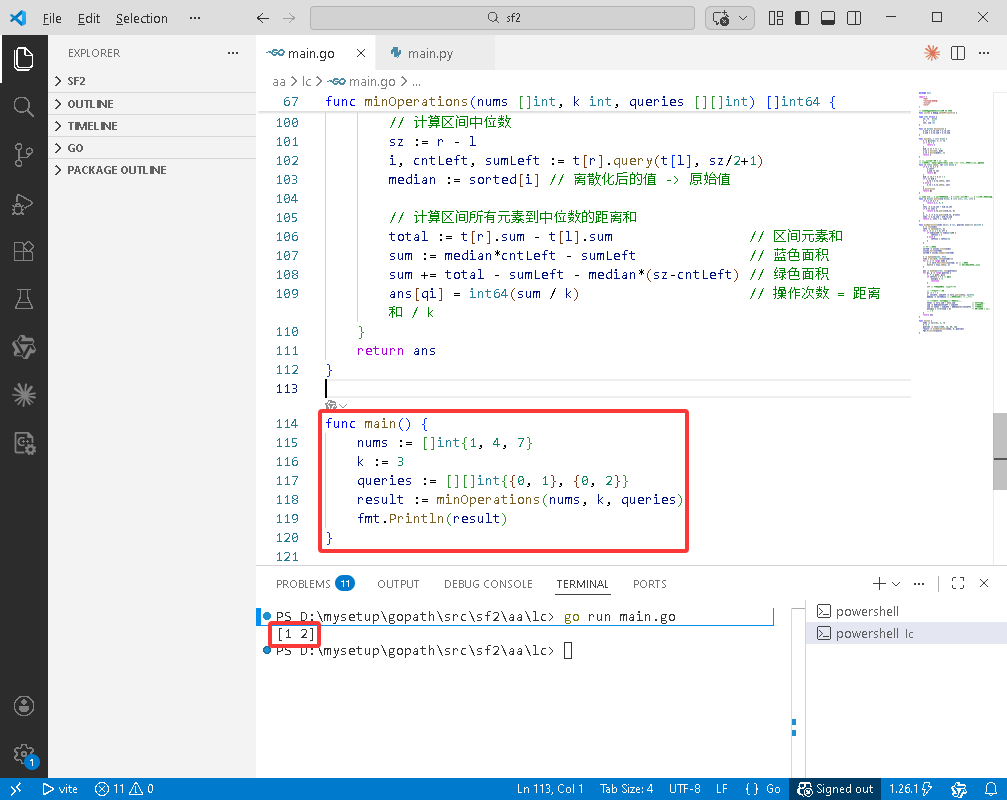The width and height of the screenshot is (1007, 800).
Task: Expand the SF2 folder section
Action: pyautogui.click(x=152, y=81)
